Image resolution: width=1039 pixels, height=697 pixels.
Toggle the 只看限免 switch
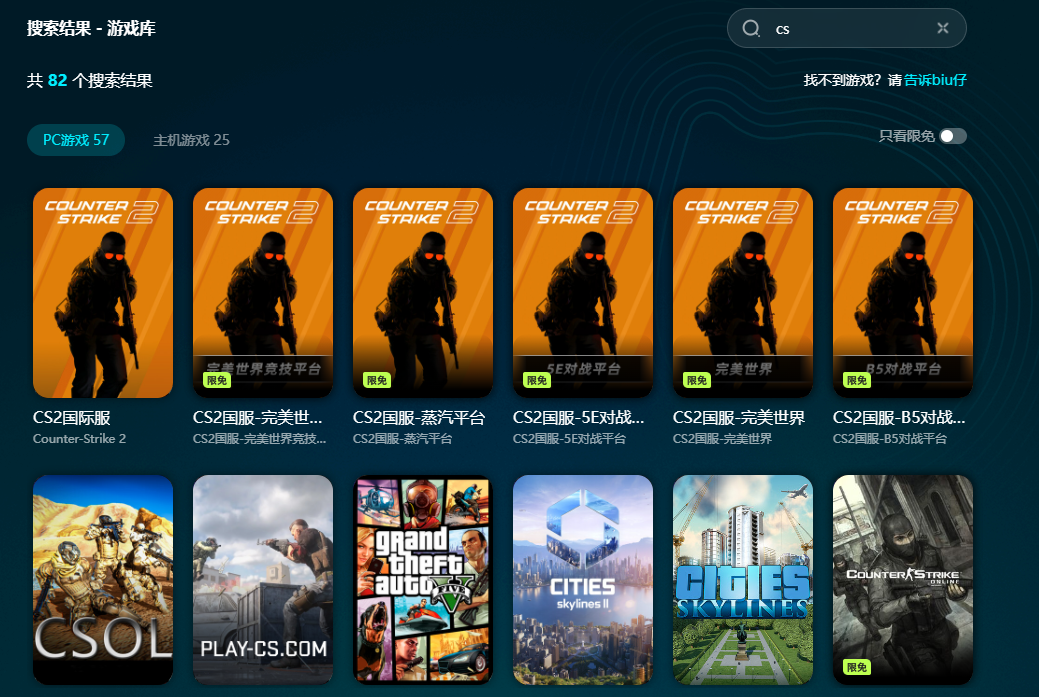953,136
